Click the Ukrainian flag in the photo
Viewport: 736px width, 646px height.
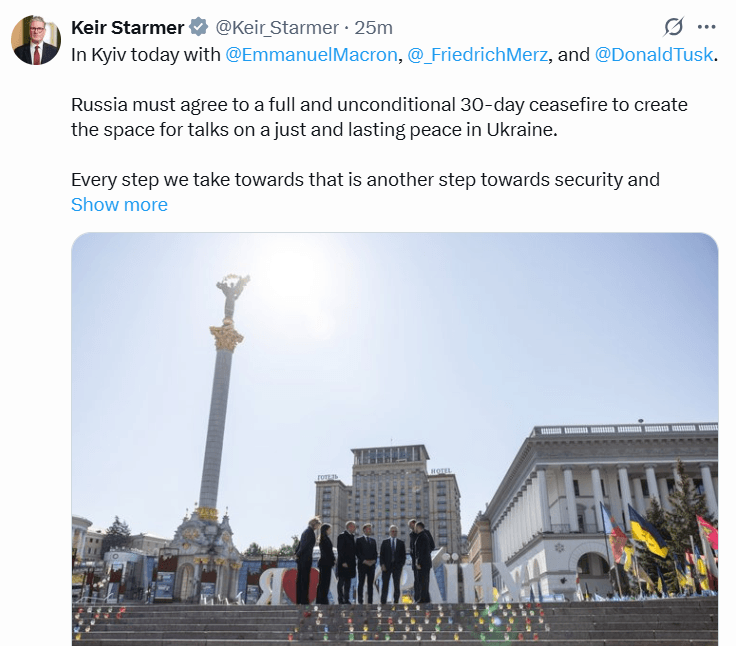tap(648, 531)
